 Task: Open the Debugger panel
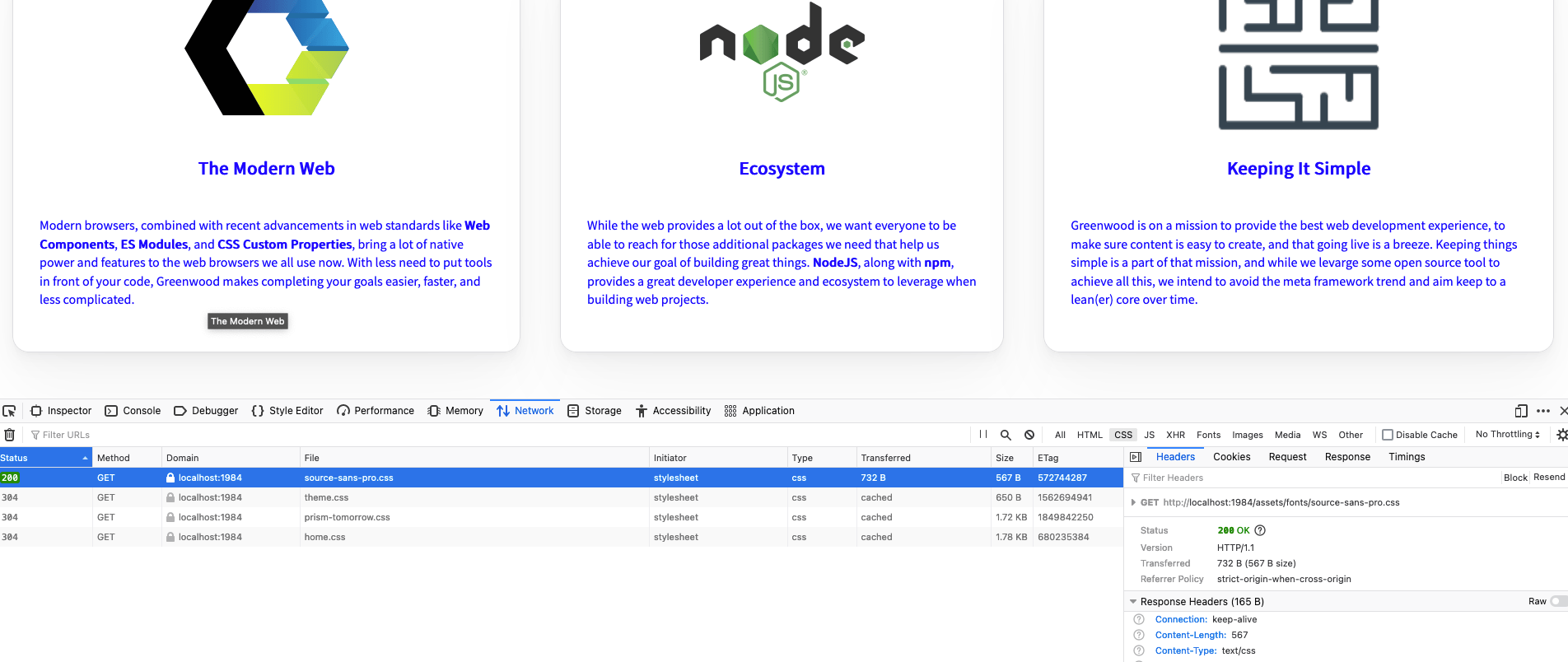pyautogui.click(x=206, y=411)
